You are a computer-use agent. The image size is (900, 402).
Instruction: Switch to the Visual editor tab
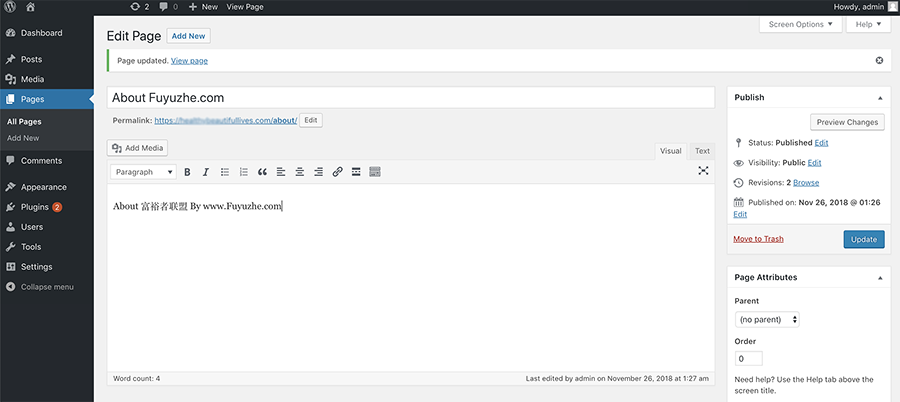click(x=670, y=151)
